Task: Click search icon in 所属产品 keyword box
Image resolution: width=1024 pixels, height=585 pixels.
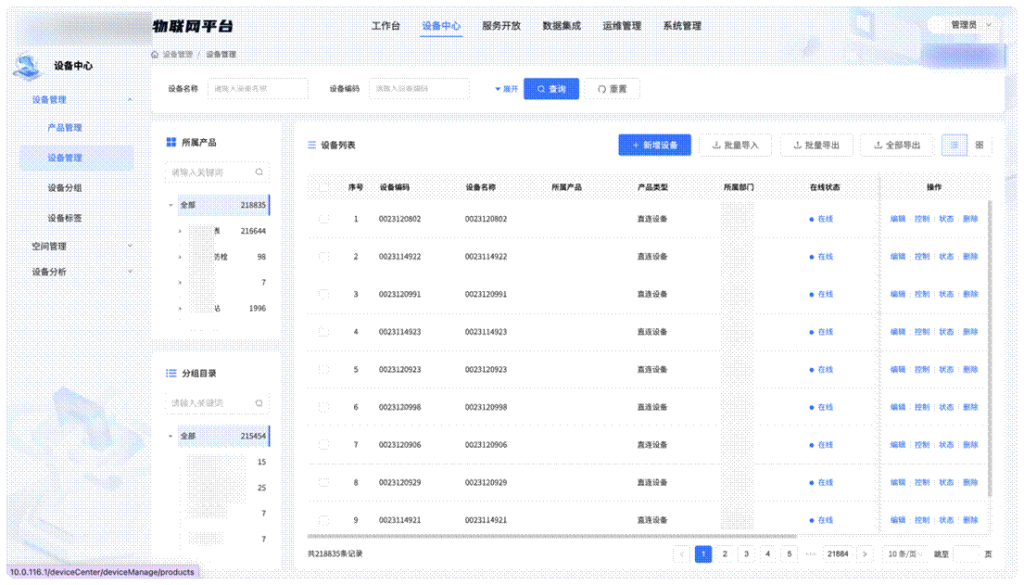Action: 259,172
